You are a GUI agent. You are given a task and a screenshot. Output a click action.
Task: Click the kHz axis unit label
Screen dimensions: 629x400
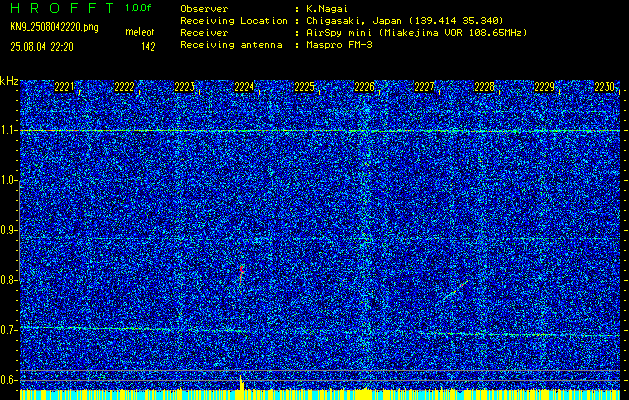(x=9, y=81)
